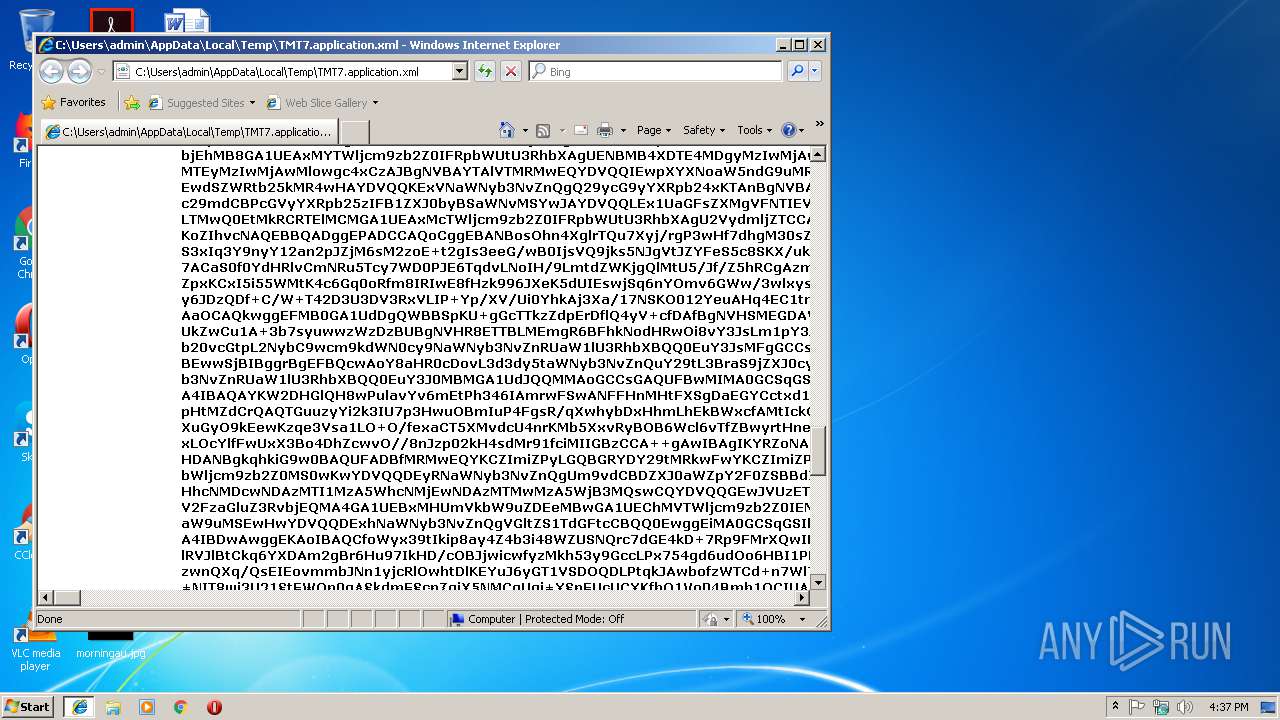Click the volume speaker tray icon

(x=1185, y=706)
